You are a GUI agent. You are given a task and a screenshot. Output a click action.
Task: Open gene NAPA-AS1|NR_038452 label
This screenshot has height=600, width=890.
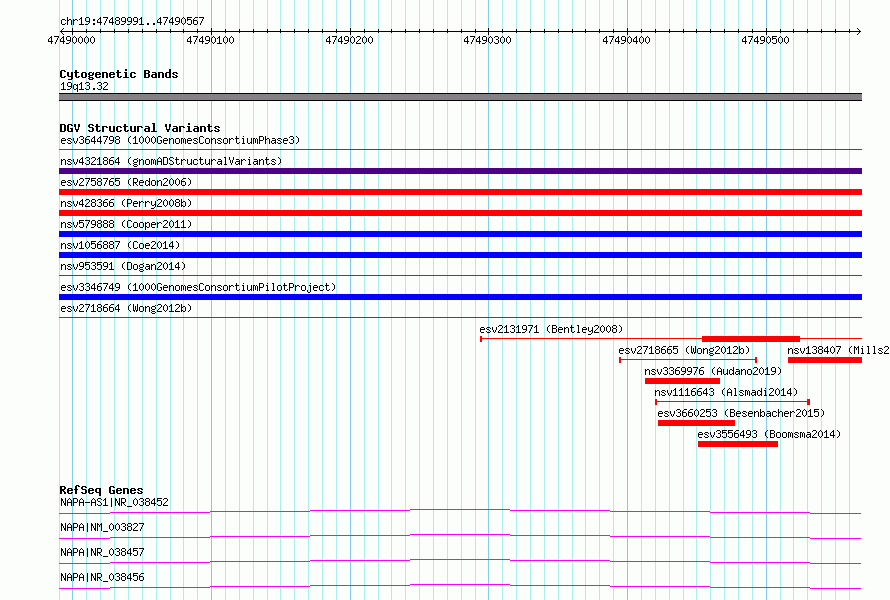(x=114, y=502)
